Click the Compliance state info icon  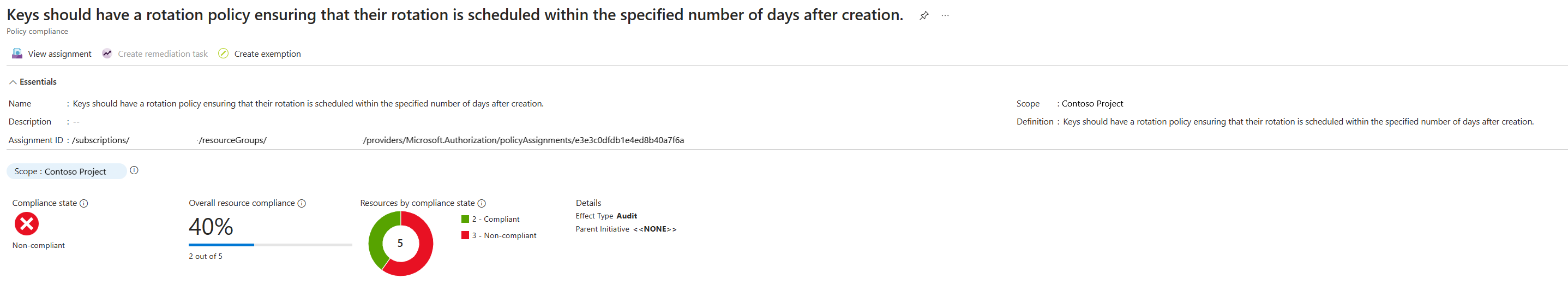pyautogui.click(x=84, y=204)
